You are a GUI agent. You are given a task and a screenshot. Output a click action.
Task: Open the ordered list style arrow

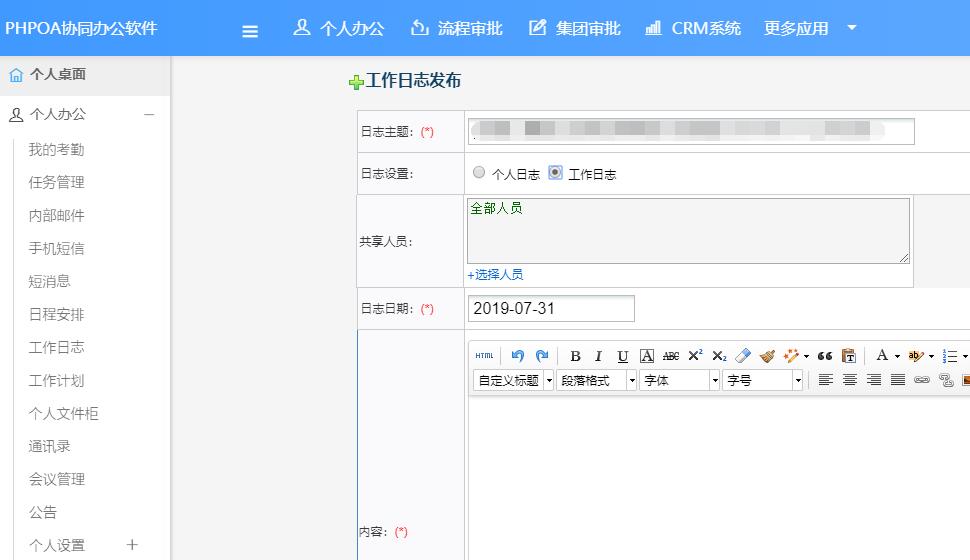(x=965, y=356)
